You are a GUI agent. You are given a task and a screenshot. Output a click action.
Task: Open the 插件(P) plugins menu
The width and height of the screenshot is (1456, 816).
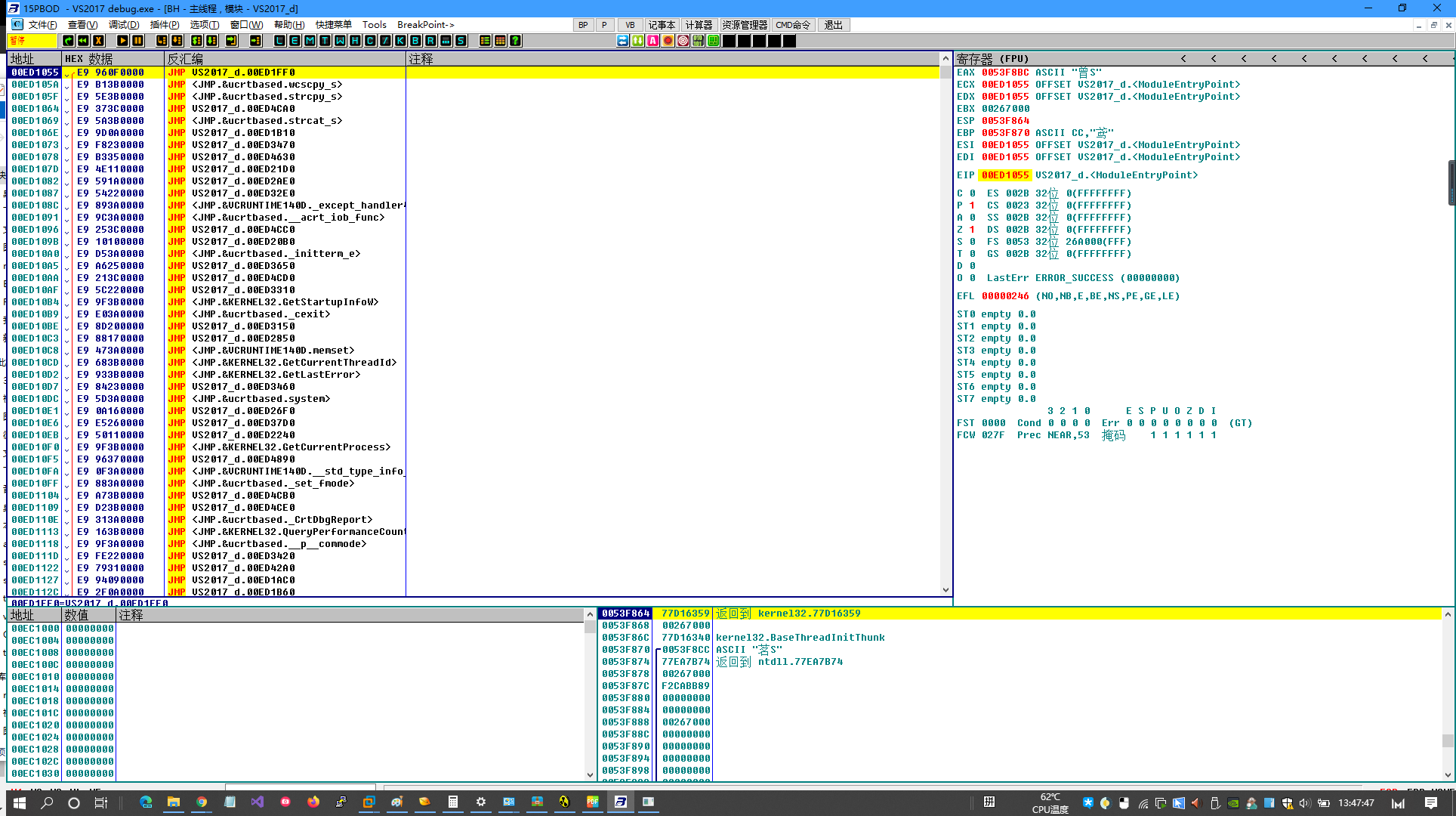tap(165, 25)
